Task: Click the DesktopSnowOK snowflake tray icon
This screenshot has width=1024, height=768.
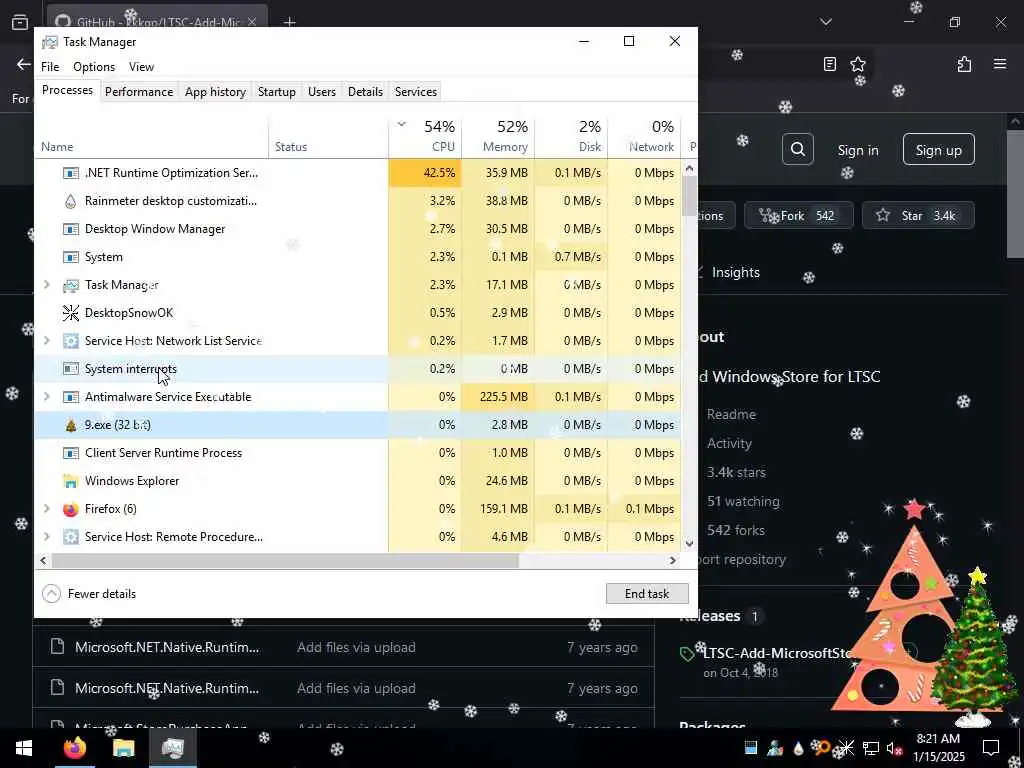Action: coord(846,748)
